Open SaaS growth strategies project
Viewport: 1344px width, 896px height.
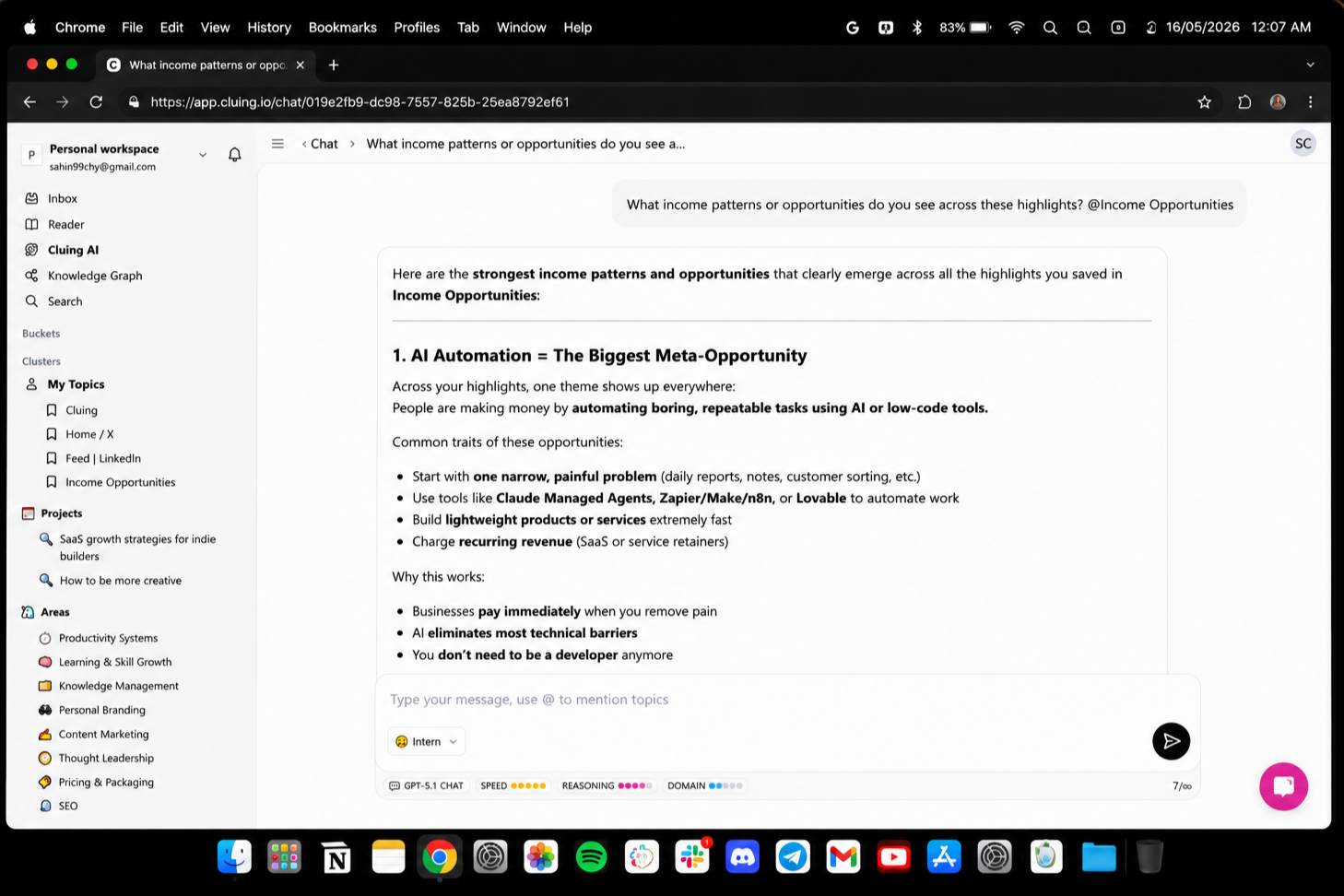click(137, 548)
